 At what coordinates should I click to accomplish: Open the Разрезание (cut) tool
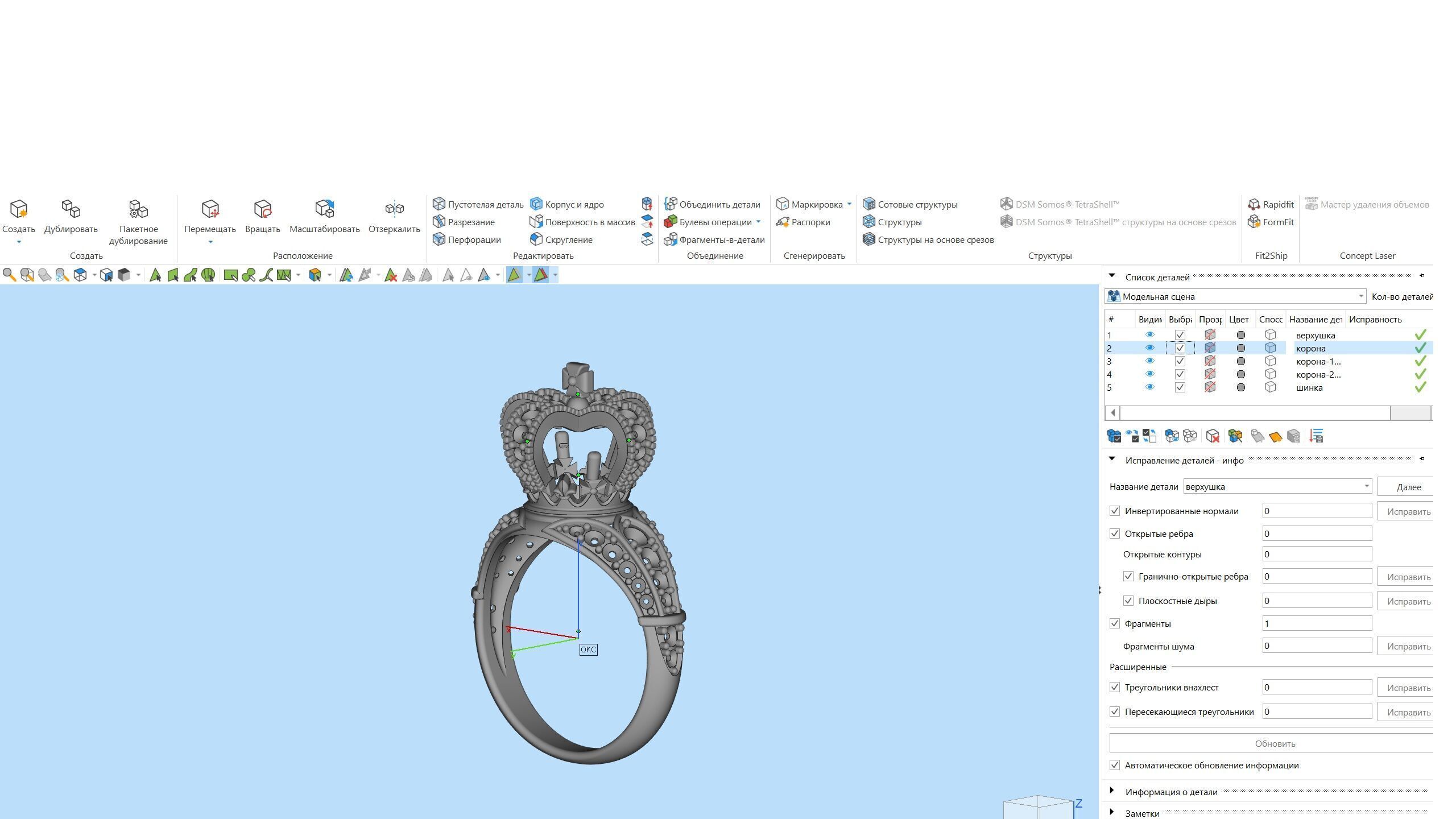(464, 222)
